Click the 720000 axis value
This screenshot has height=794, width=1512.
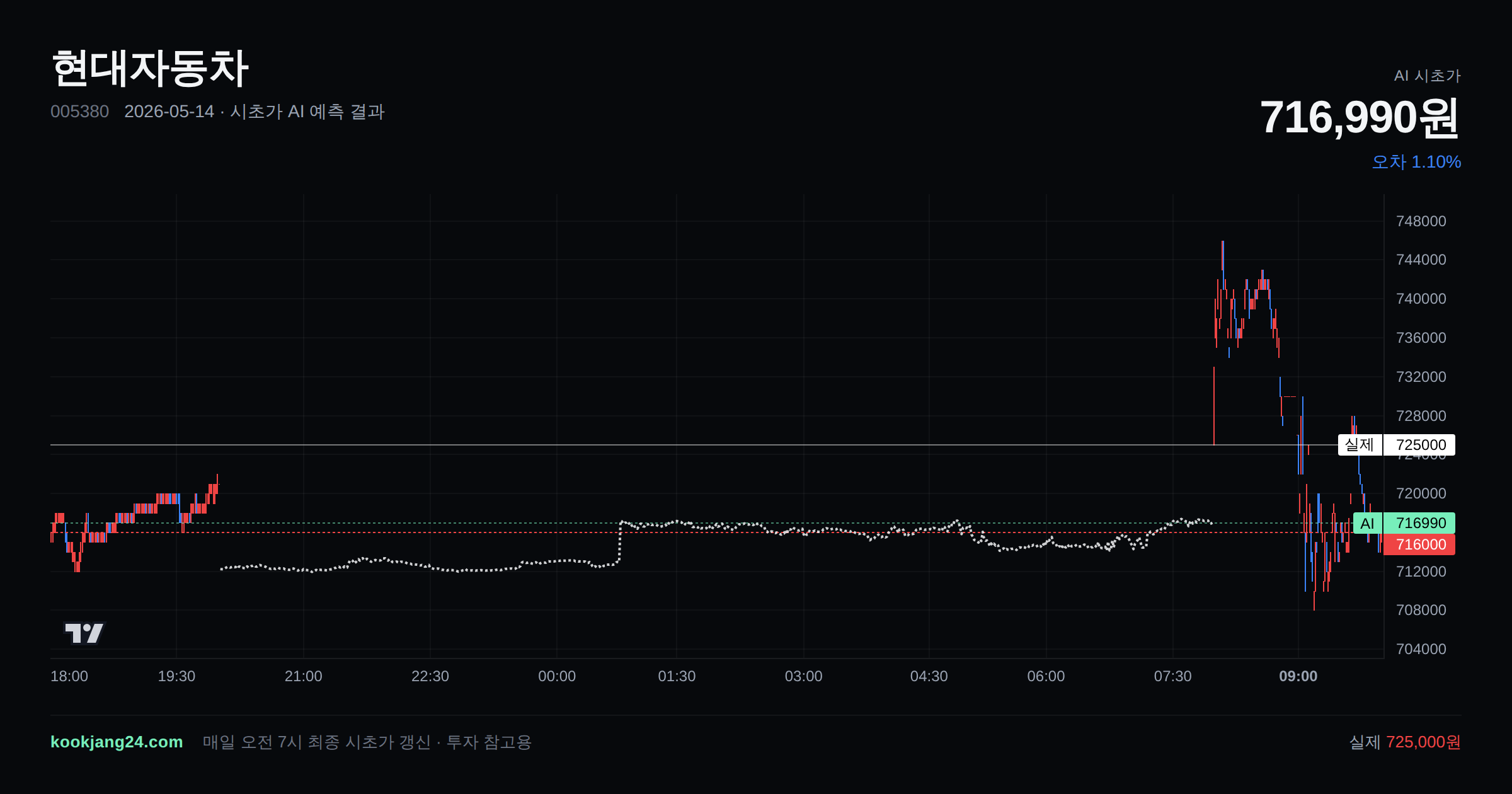click(1421, 493)
